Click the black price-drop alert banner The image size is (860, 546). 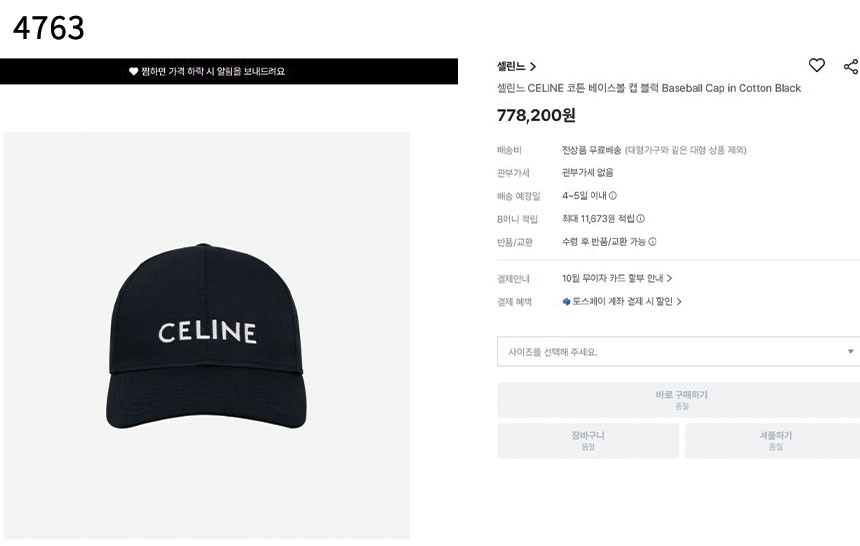(x=229, y=72)
